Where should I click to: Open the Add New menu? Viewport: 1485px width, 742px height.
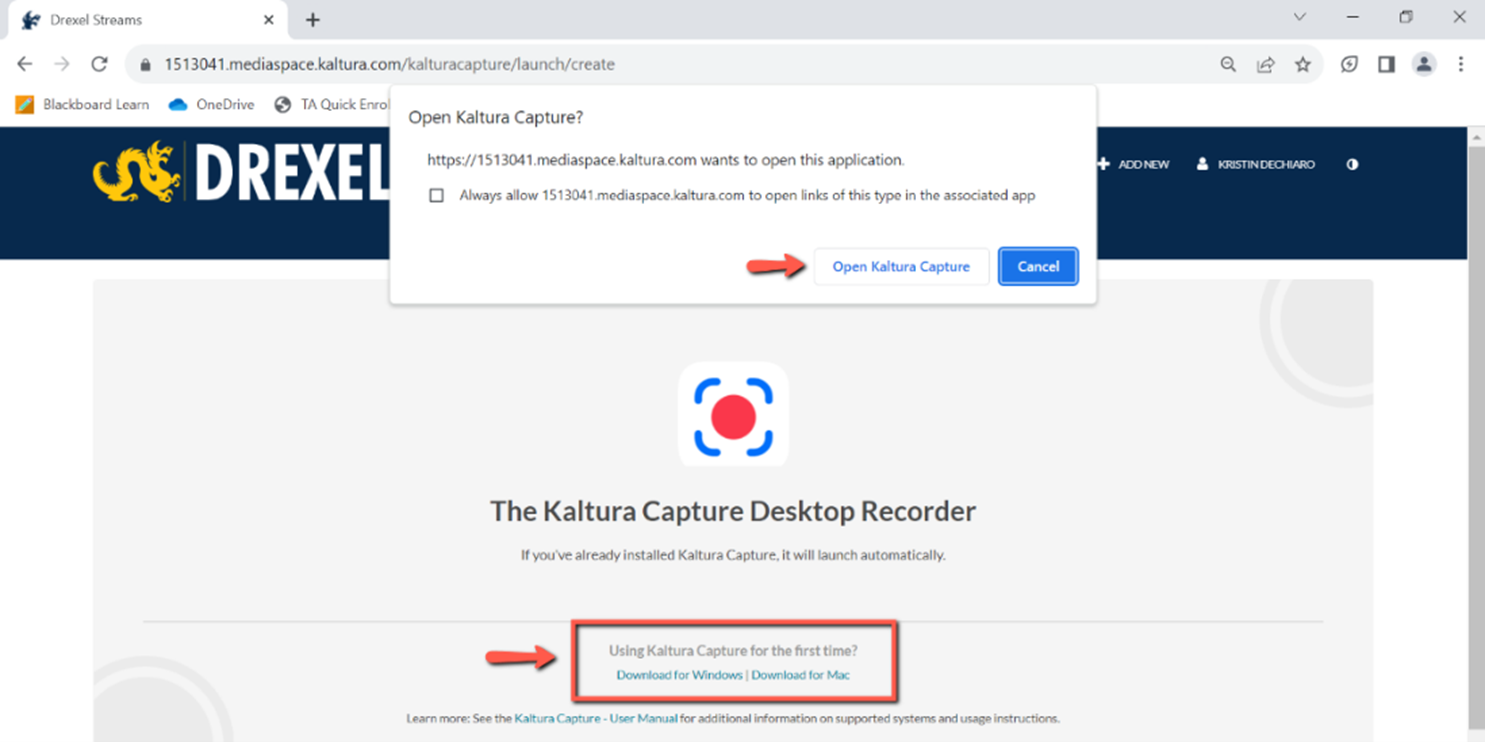[x=1133, y=164]
